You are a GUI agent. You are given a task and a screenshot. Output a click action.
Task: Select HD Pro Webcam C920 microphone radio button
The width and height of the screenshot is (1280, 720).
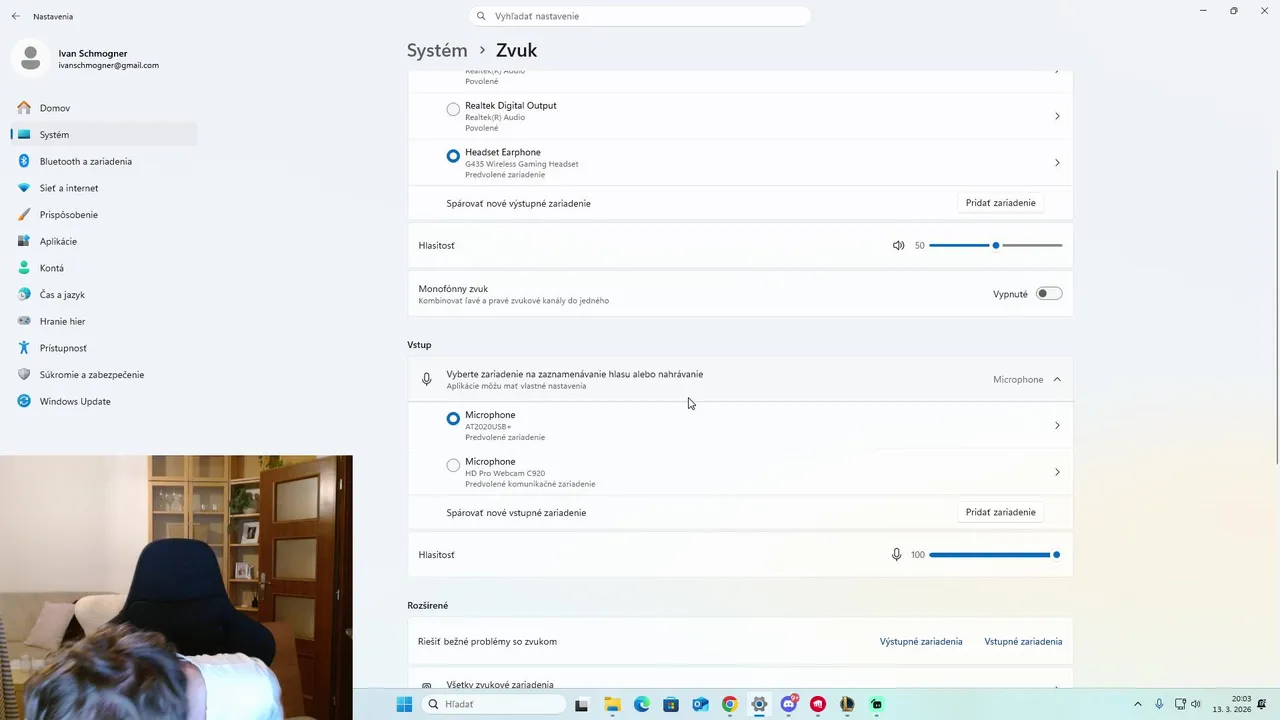(x=453, y=465)
